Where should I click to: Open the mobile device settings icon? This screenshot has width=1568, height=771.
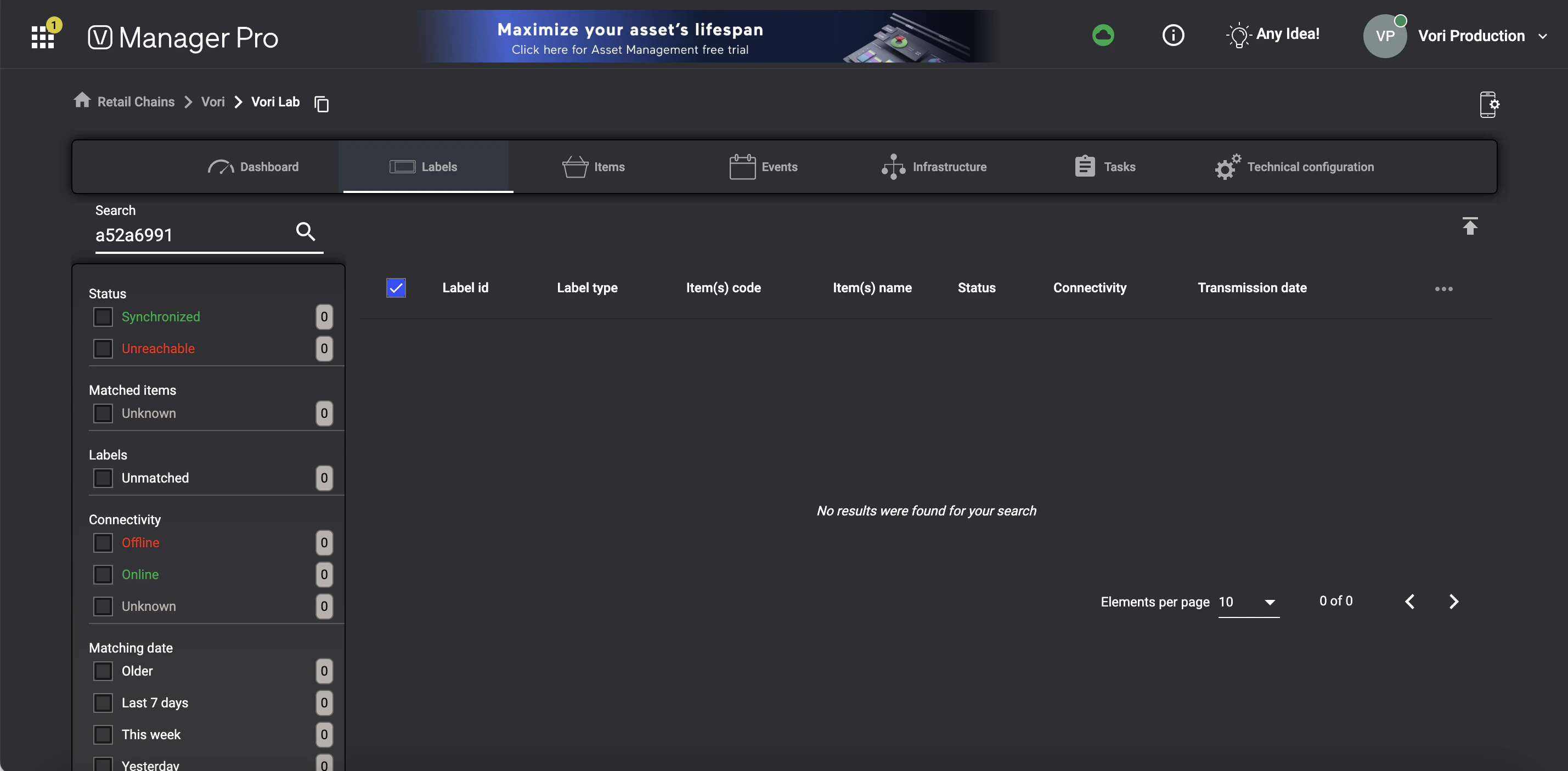(1489, 105)
